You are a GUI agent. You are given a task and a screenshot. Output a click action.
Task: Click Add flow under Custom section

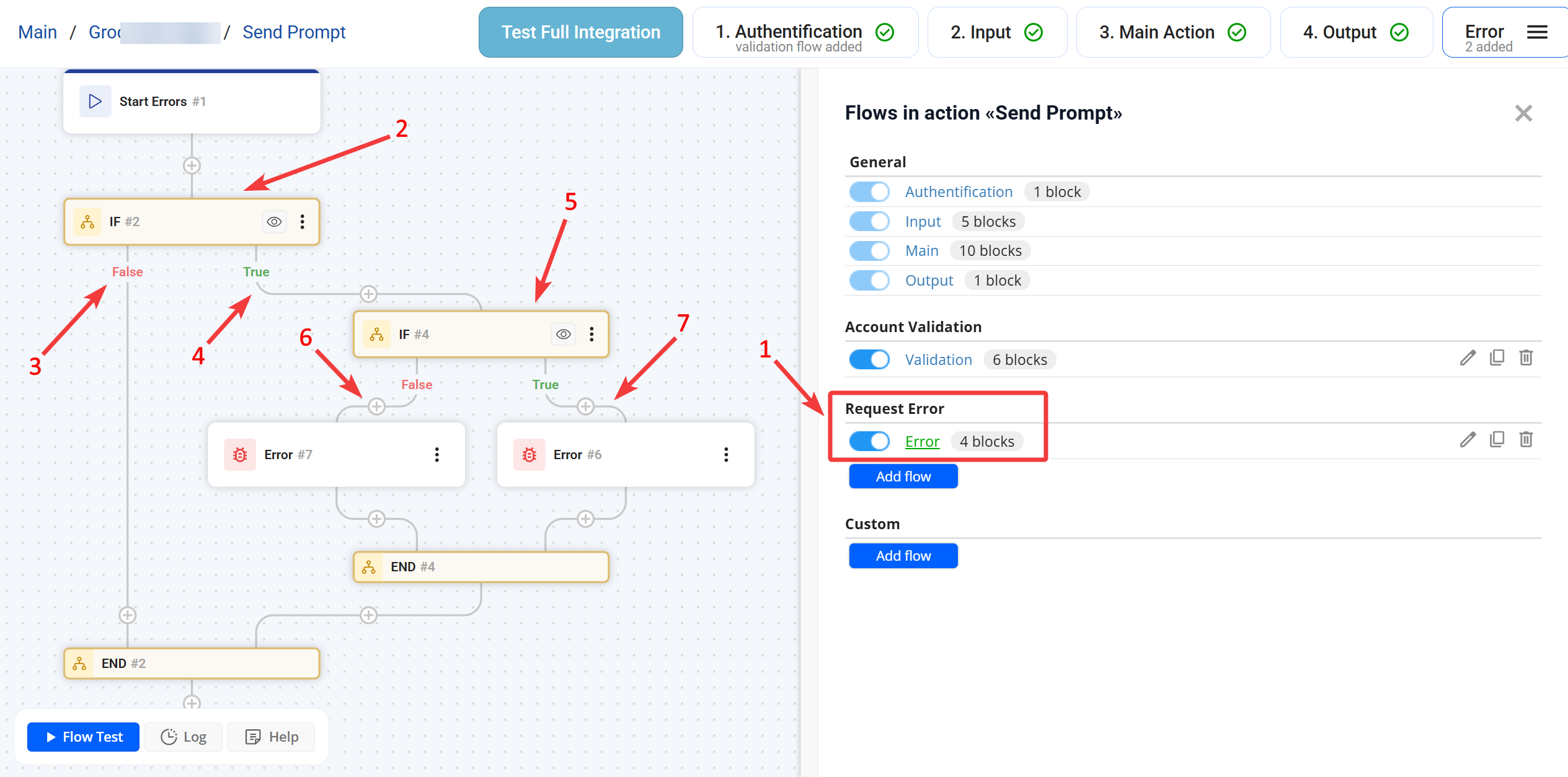point(903,556)
